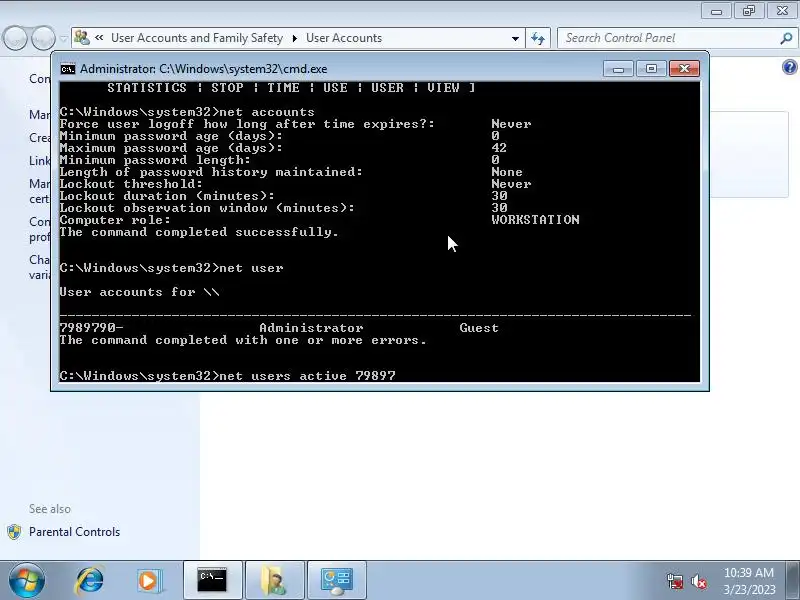800x600 pixels.
Task: Restore down the Control Panel window
Action: point(748,11)
